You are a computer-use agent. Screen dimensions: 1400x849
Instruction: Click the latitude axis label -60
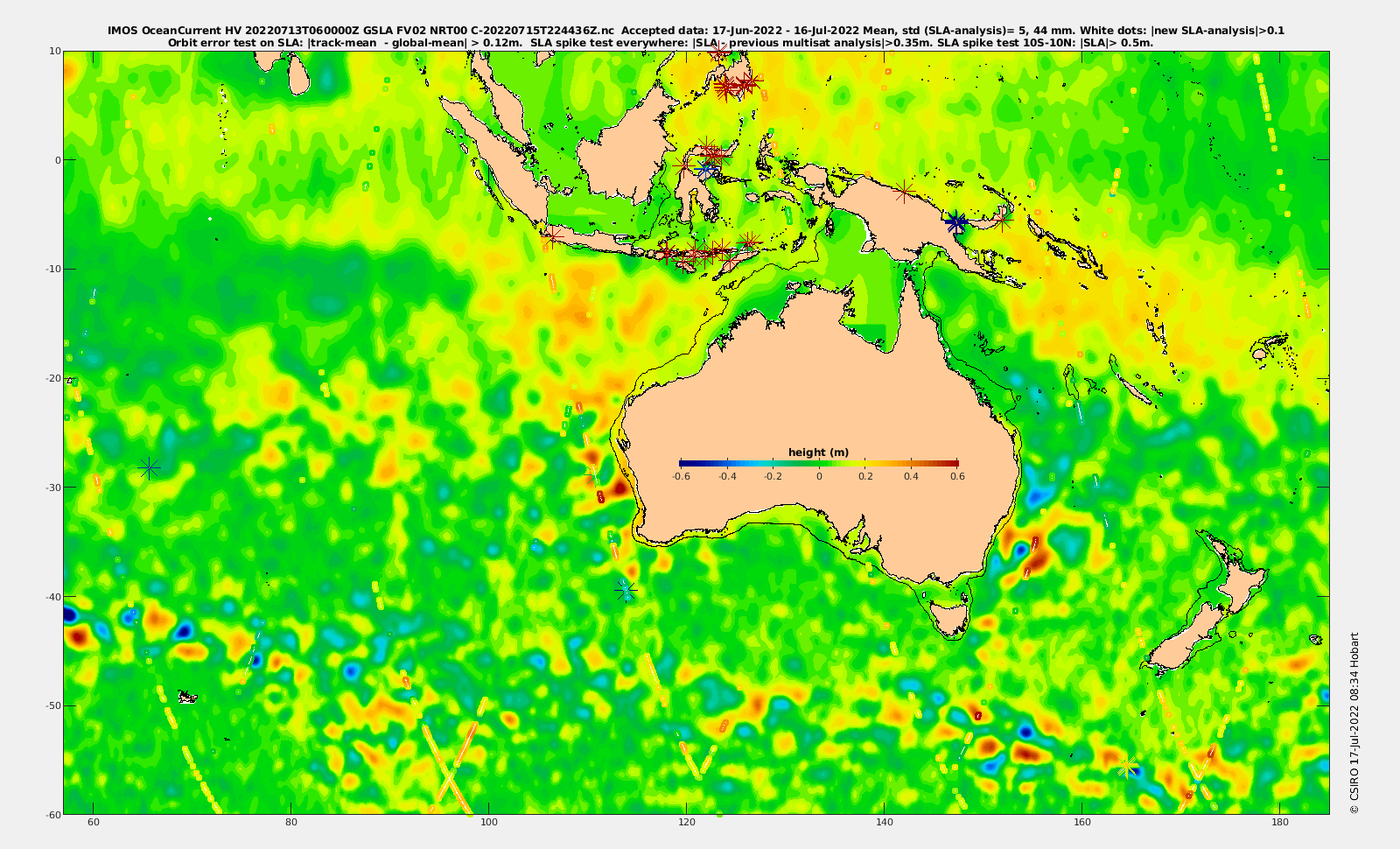[x=52, y=814]
